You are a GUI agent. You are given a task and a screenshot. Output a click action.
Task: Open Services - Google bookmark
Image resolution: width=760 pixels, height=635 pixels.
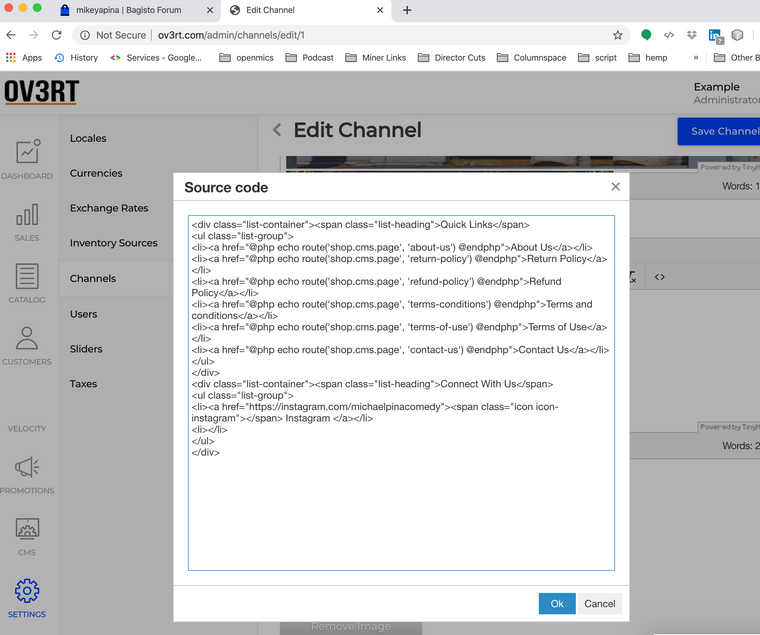coord(156,58)
